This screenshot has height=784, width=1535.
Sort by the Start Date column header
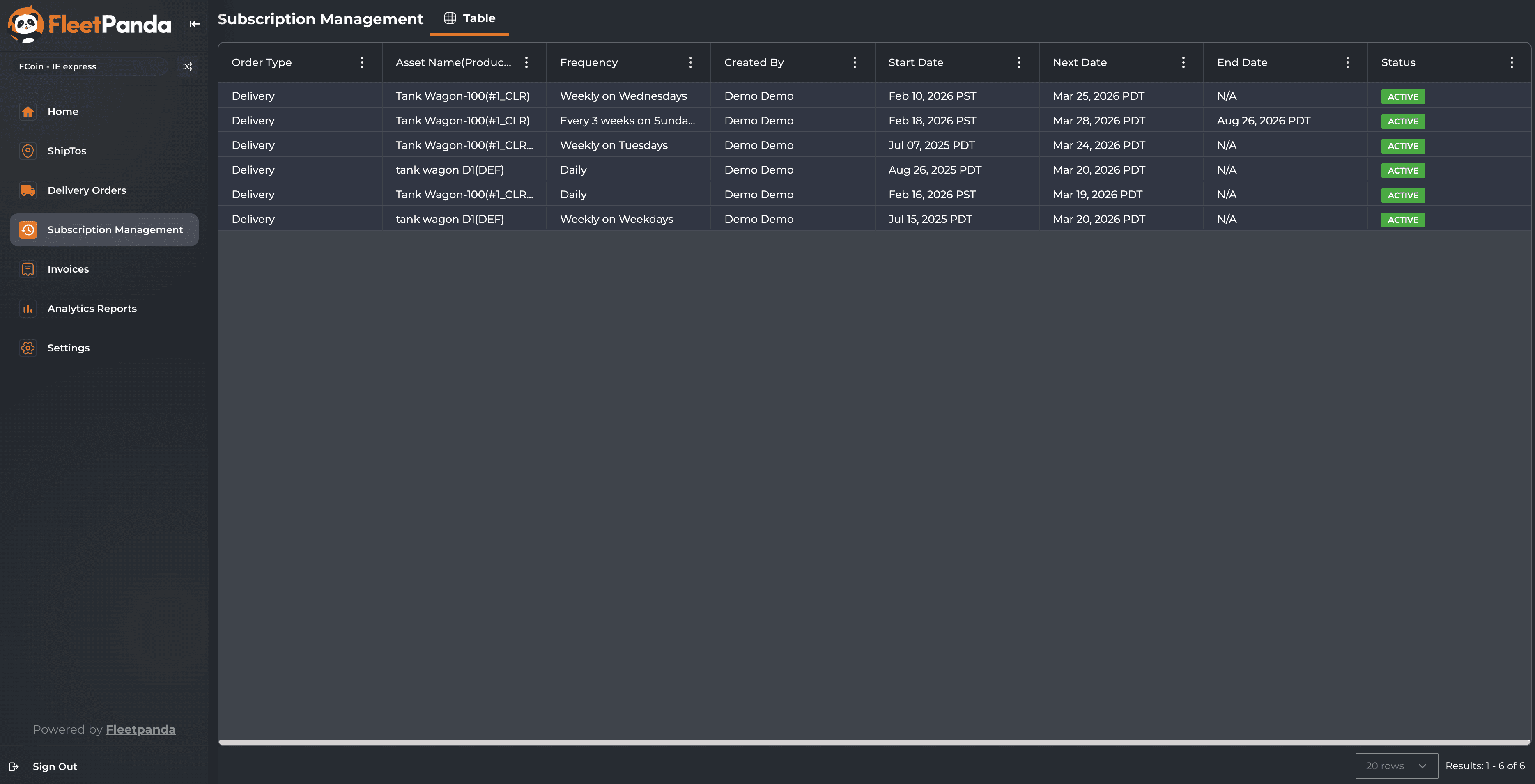pyautogui.click(x=916, y=62)
